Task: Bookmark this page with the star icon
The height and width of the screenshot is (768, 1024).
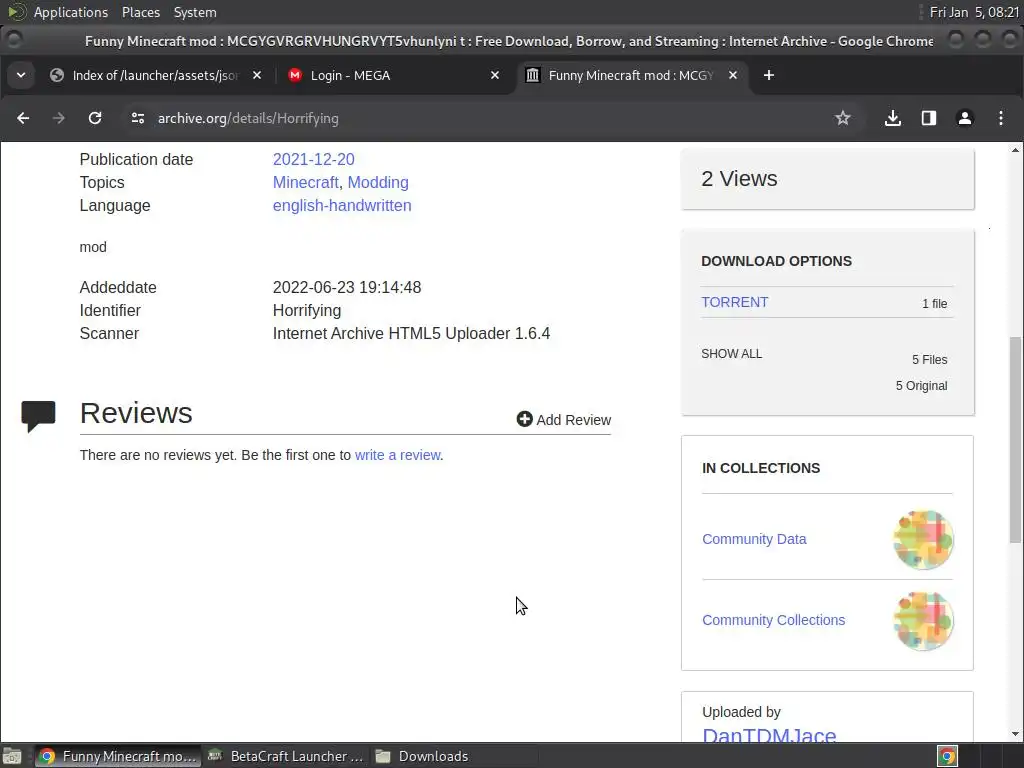Action: [842, 118]
